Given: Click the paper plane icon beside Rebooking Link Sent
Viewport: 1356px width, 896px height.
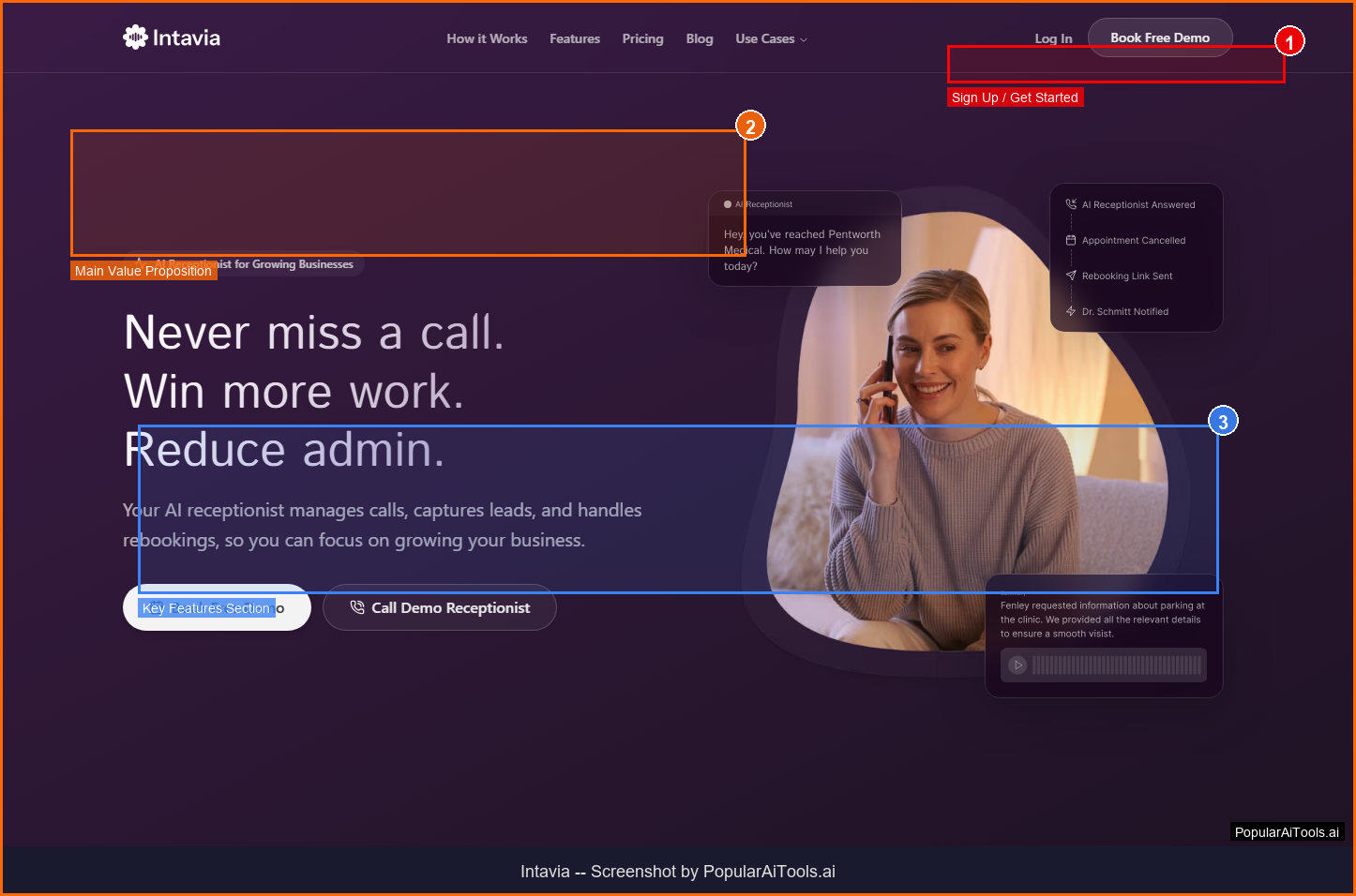Looking at the screenshot, I should [x=1071, y=276].
